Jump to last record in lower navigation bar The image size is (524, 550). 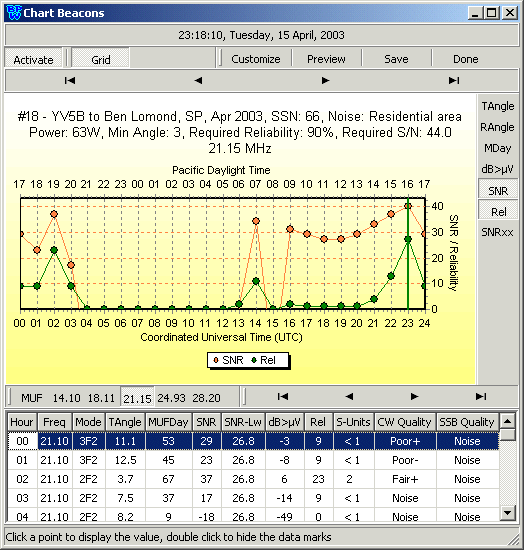pyautogui.click(x=481, y=396)
